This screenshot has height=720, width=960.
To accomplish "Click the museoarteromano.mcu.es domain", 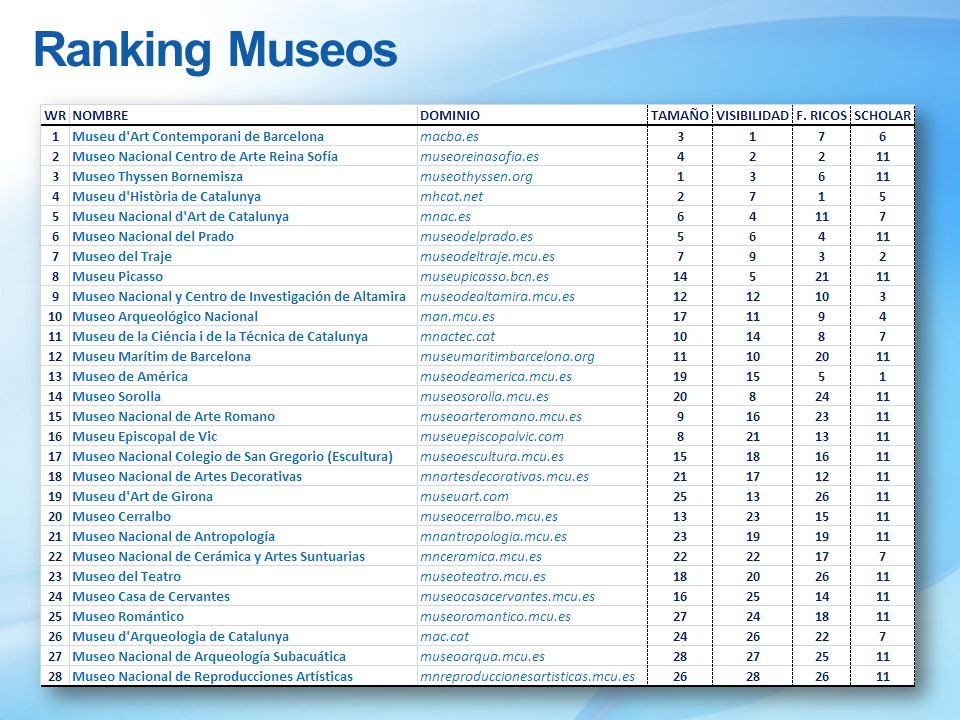I will click(x=501, y=417).
